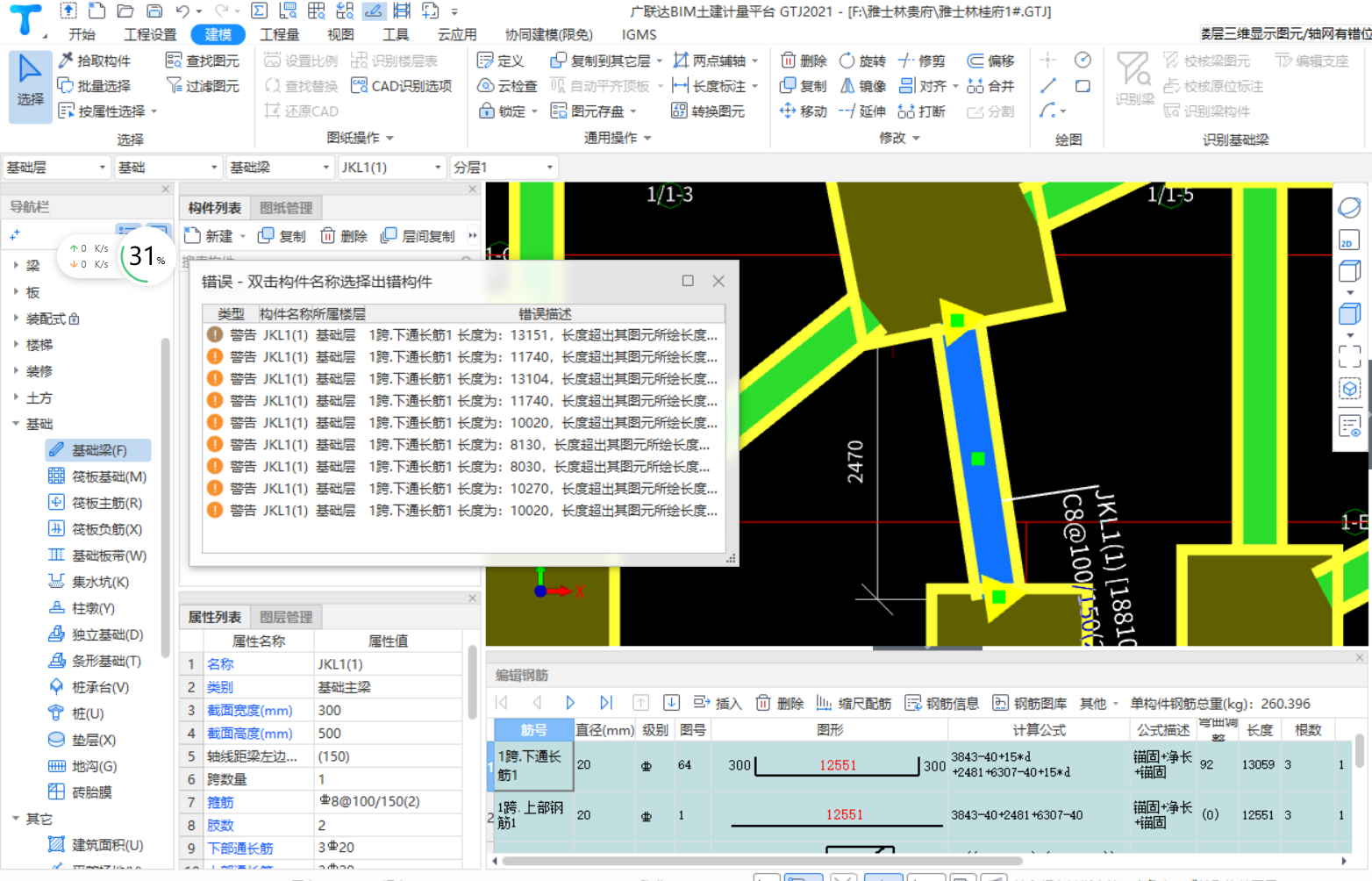Click 删除 in the ribbon 修改 group
1372x881 pixels.
(804, 61)
